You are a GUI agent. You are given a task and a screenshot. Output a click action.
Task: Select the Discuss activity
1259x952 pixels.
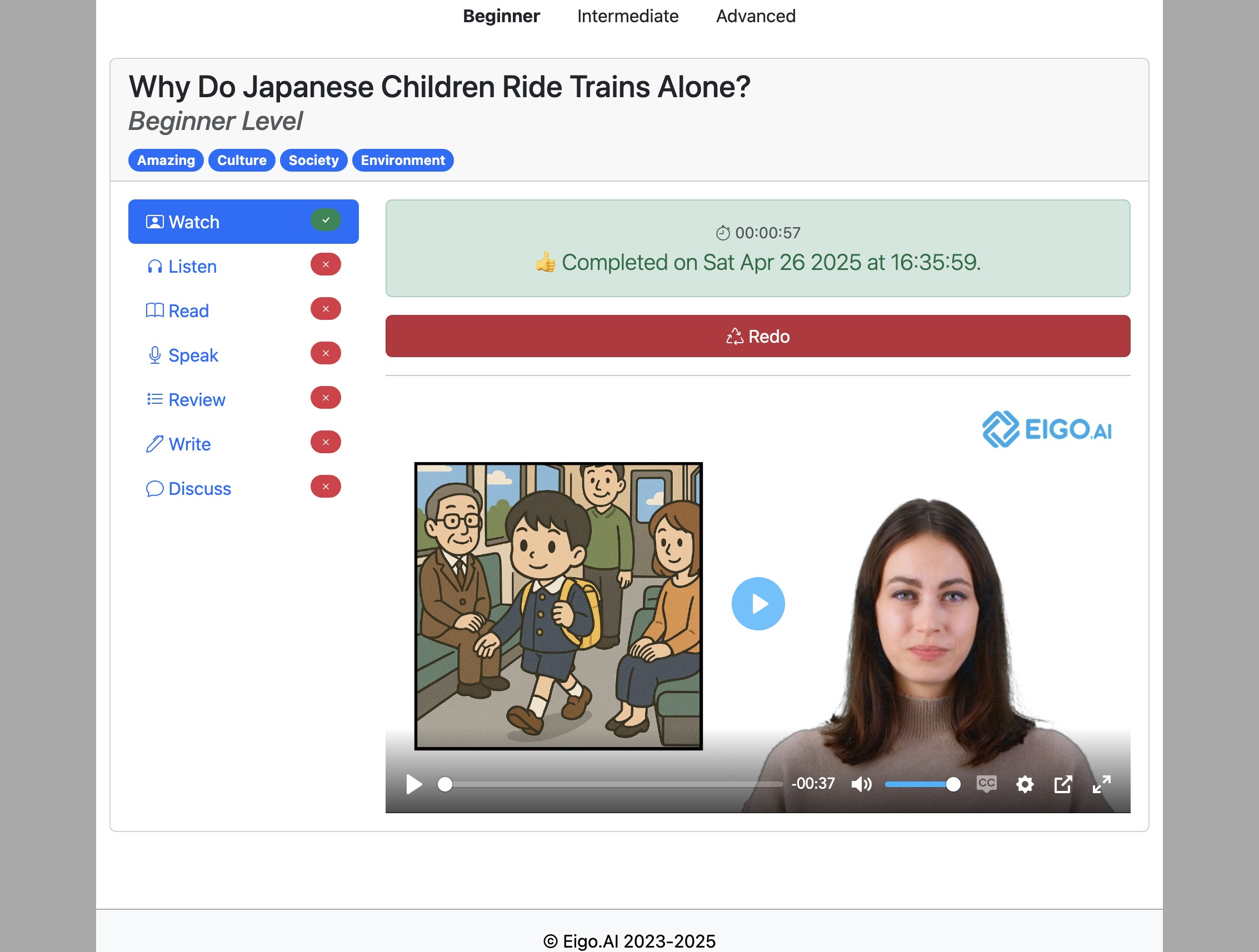pyautogui.click(x=243, y=488)
